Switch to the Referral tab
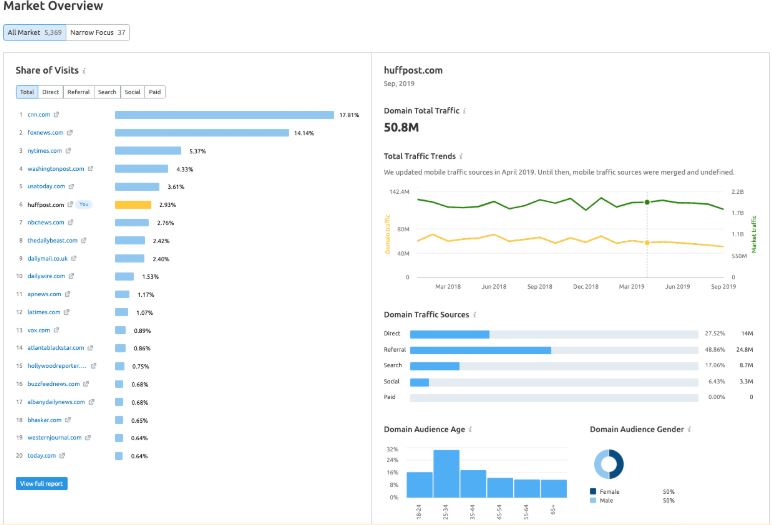772x525 pixels. click(78, 92)
